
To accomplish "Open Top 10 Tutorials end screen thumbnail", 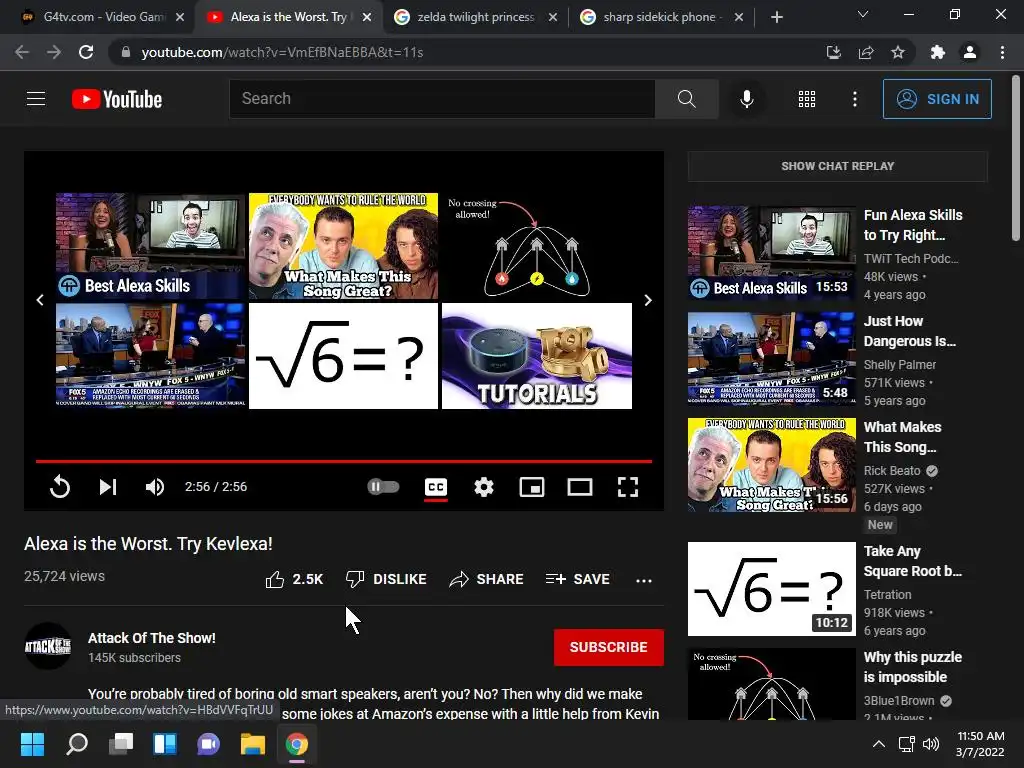I will click(x=537, y=356).
